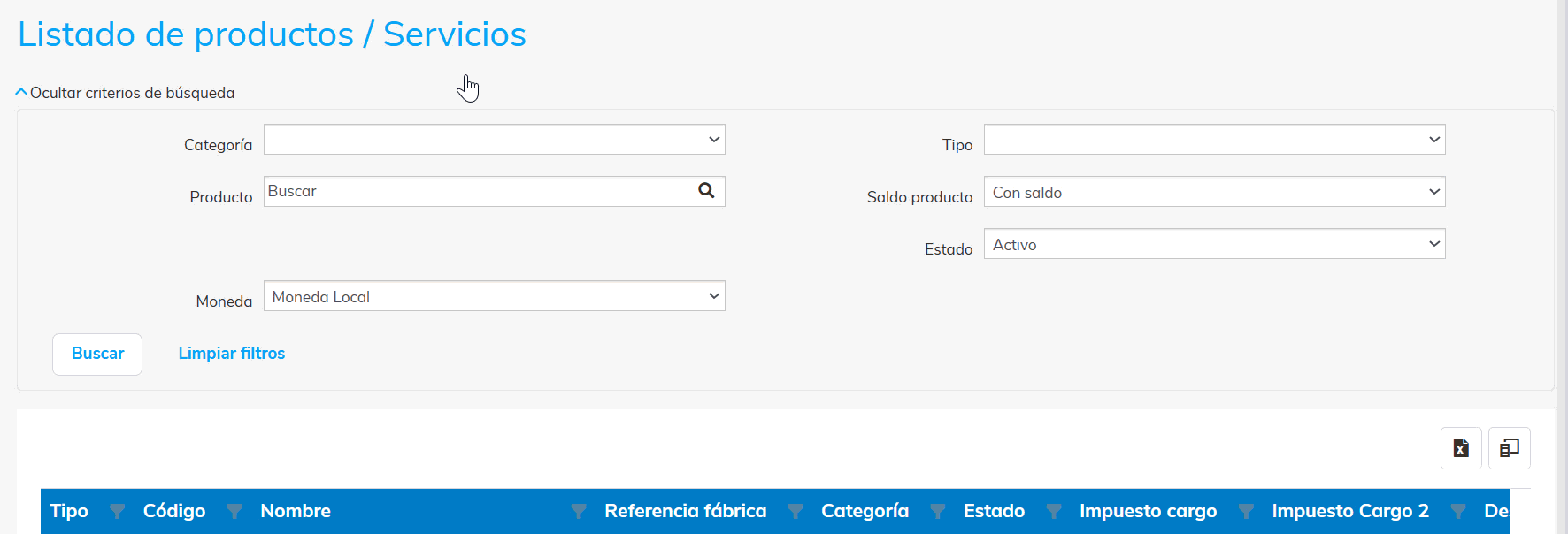Image resolution: width=1568 pixels, height=534 pixels.
Task: Open filter icon for Nombre column
Action: pyautogui.click(x=579, y=511)
